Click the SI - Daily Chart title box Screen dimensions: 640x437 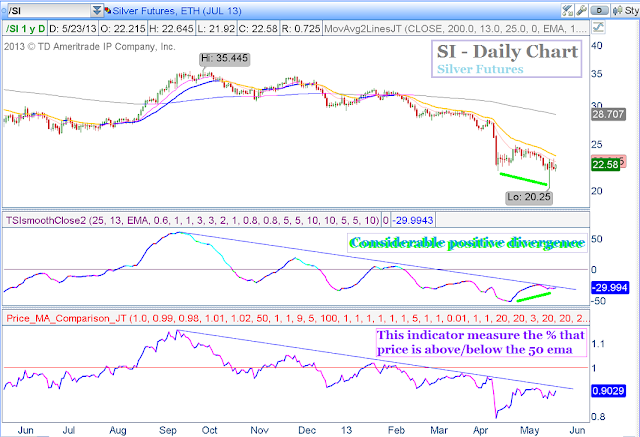(507, 59)
